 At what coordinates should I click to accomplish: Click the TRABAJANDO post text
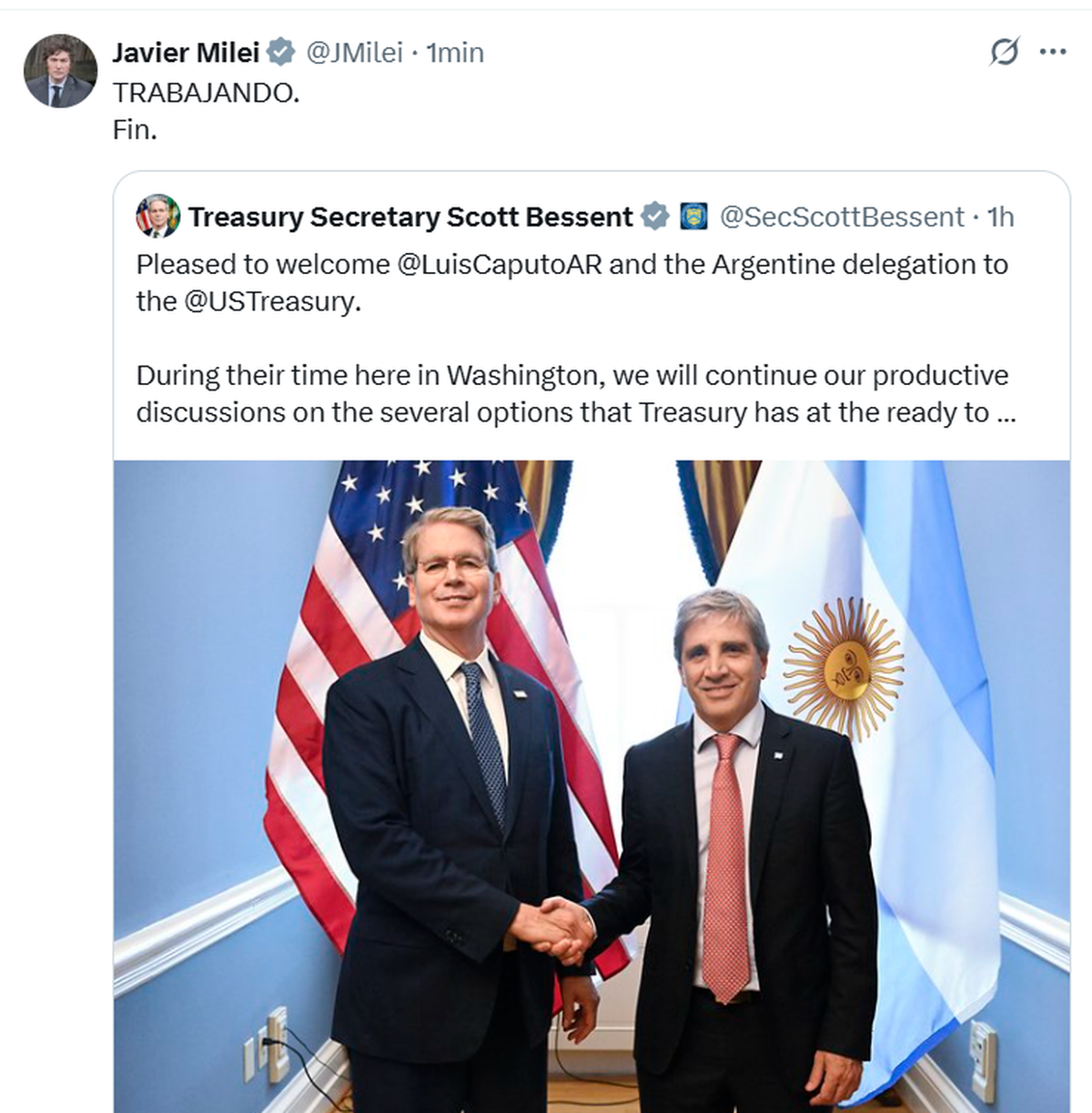(x=206, y=93)
